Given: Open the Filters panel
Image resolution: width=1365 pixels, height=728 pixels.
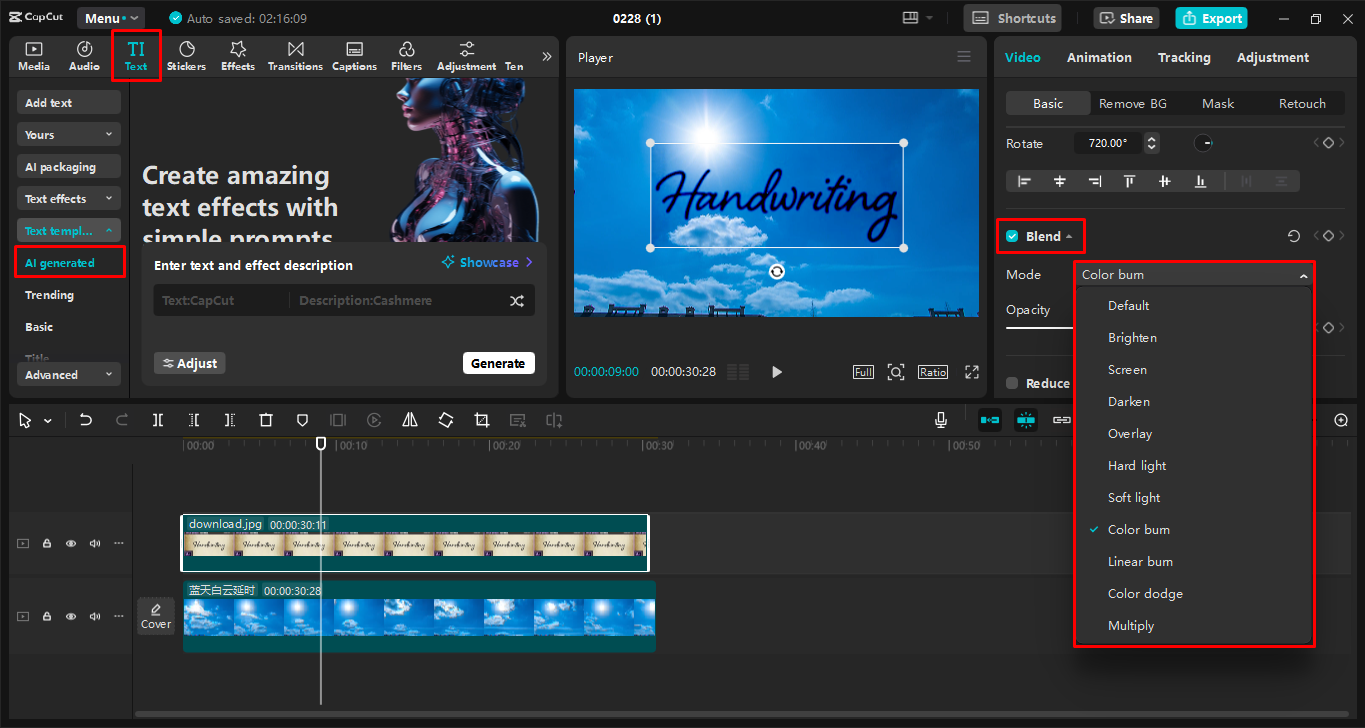Looking at the screenshot, I should coord(406,55).
